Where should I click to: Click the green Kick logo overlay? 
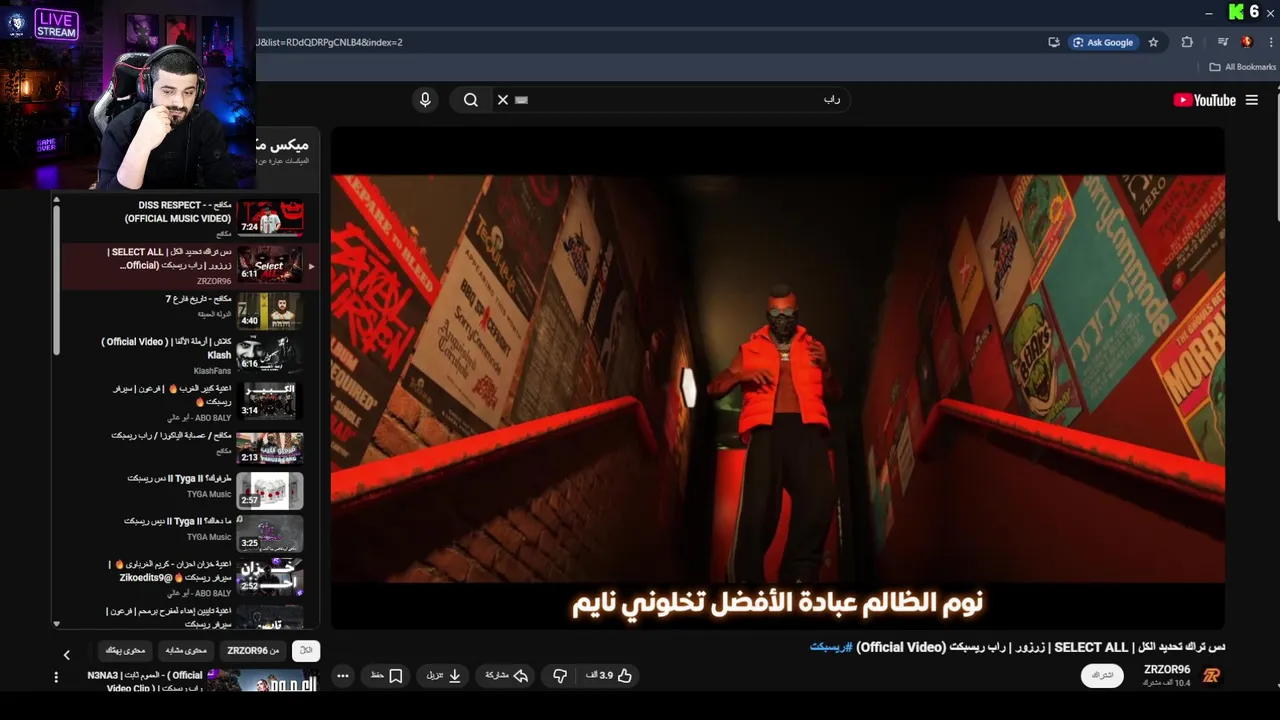tap(1237, 12)
